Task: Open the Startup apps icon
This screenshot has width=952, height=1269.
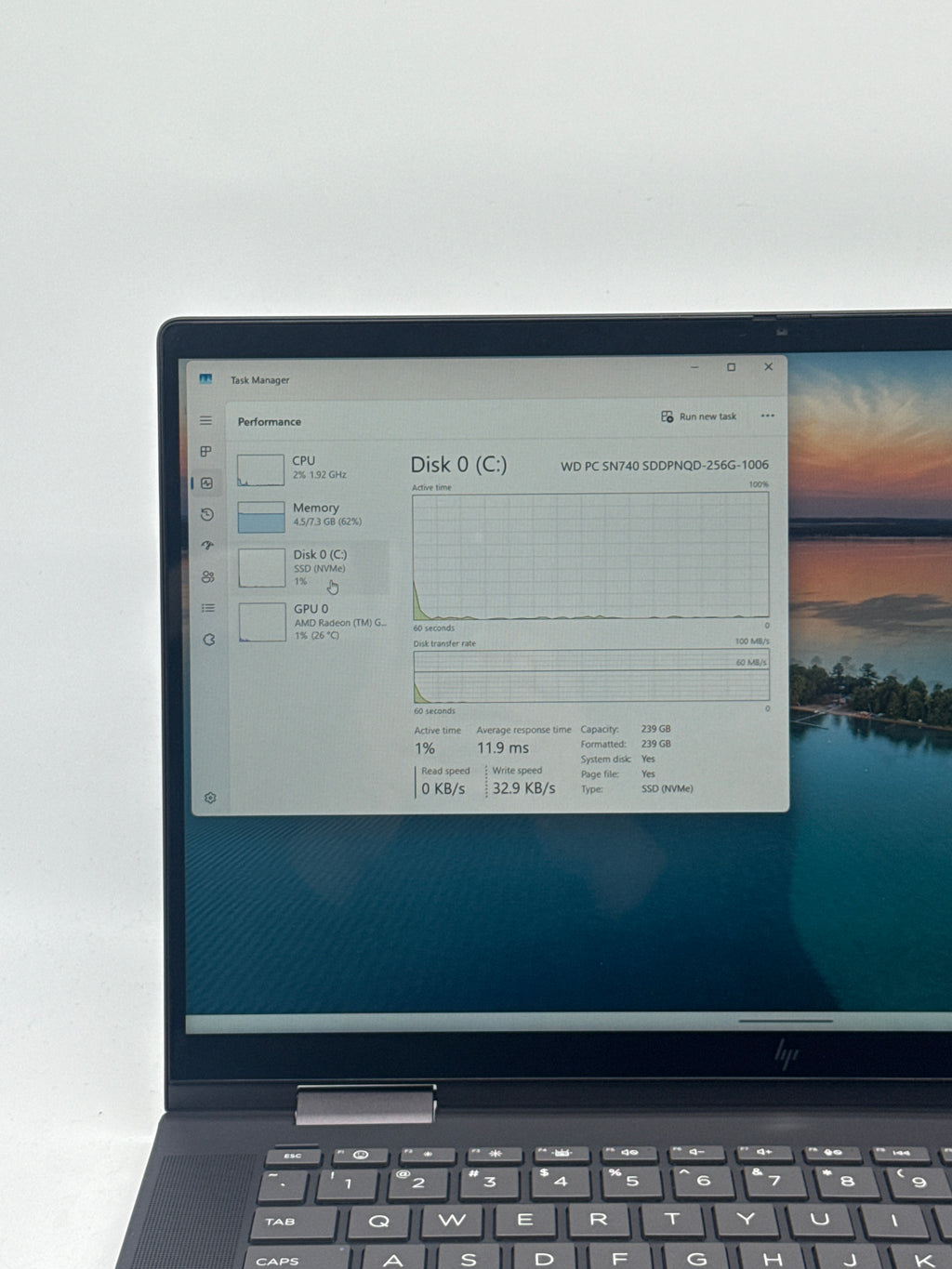Action: click(x=207, y=546)
